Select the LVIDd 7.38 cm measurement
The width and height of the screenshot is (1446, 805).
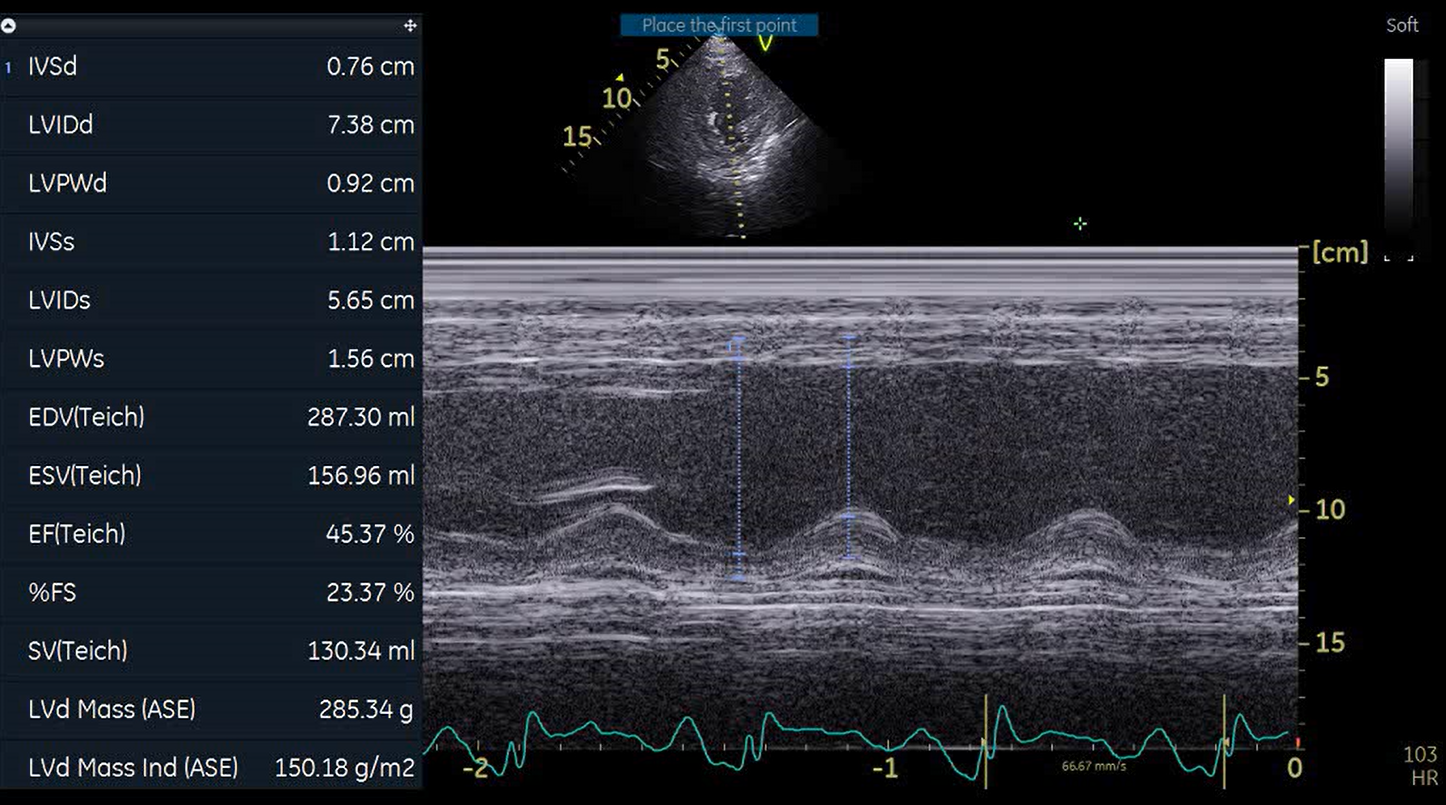210,125
